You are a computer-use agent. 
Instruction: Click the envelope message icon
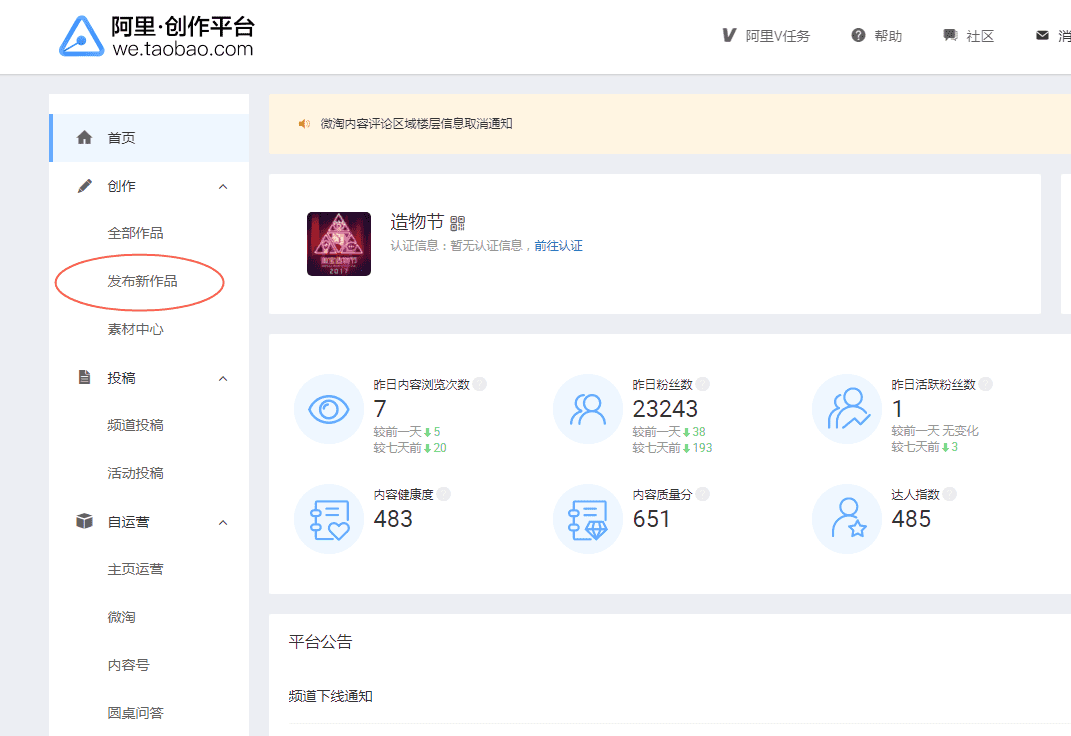coord(1042,36)
